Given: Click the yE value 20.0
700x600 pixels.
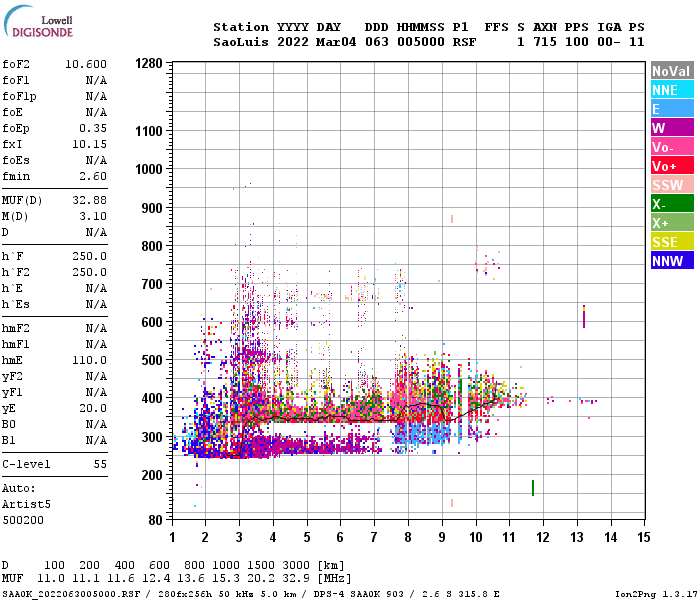Looking at the screenshot, I should pyautogui.click(x=93, y=408).
